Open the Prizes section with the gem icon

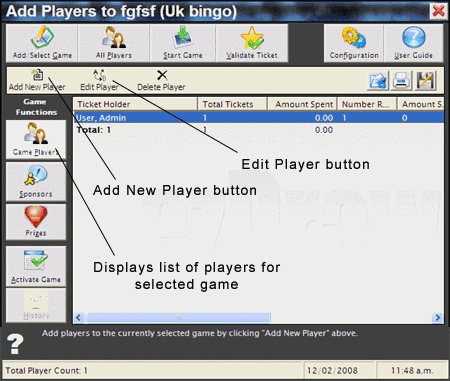36,222
